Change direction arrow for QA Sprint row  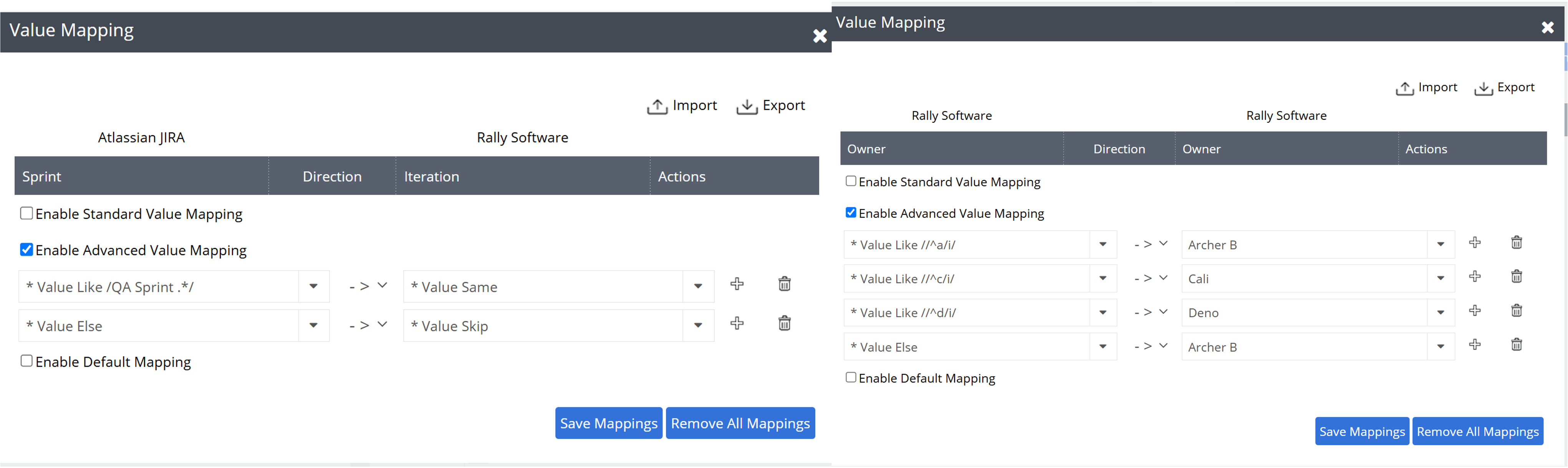(x=368, y=286)
